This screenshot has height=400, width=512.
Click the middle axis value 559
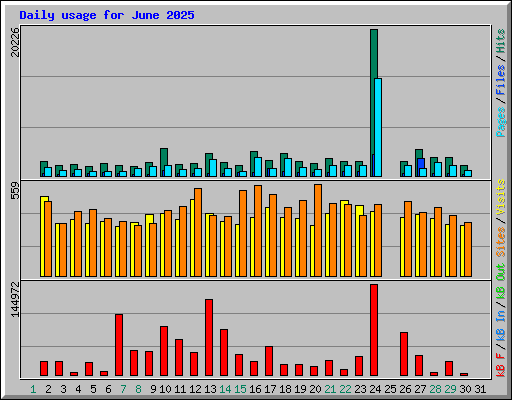(x=15, y=191)
